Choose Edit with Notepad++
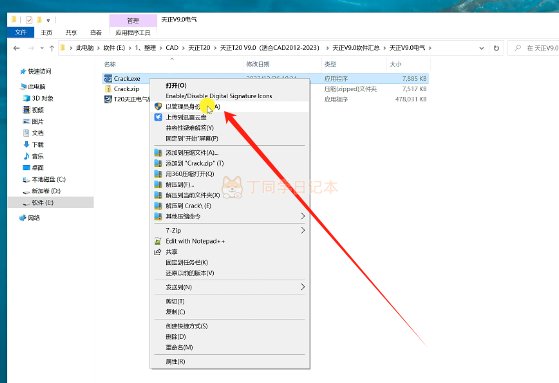 pyautogui.click(x=195, y=241)
